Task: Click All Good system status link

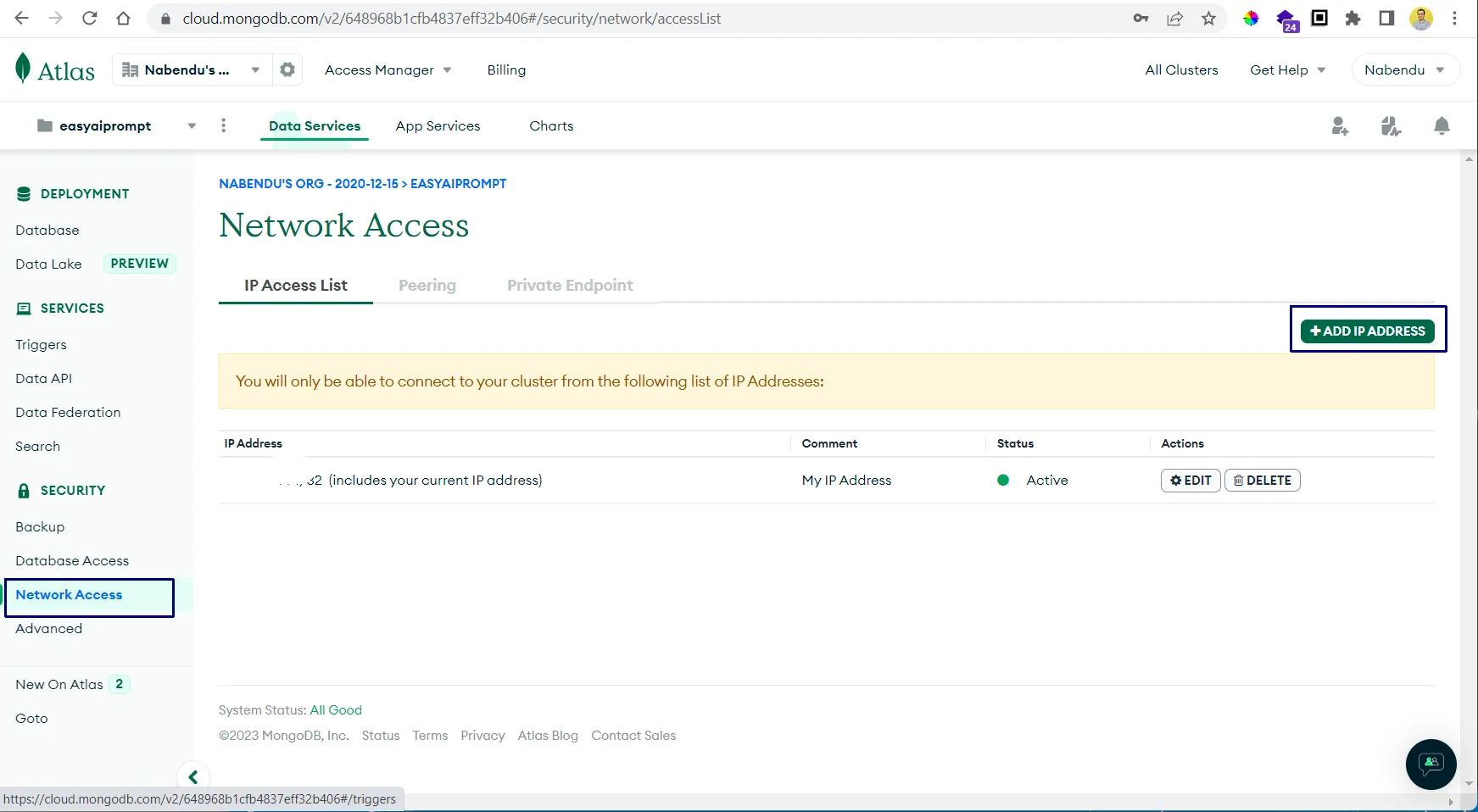Action: coord(336,709)
